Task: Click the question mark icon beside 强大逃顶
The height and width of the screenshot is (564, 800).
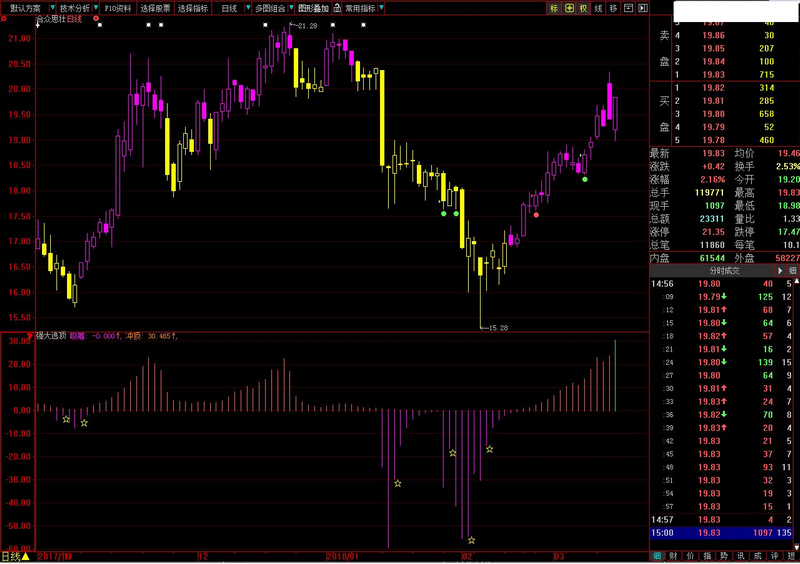Action: click(30, 336)
